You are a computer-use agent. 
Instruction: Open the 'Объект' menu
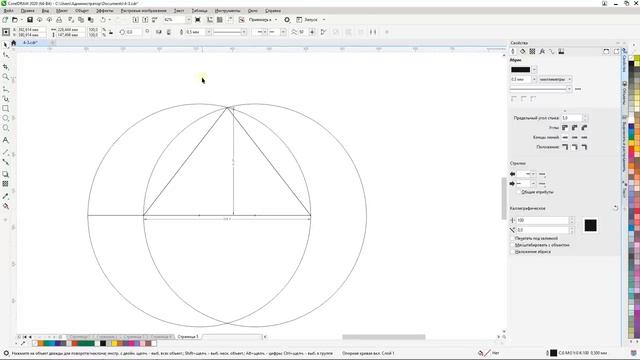coord(82,11)
